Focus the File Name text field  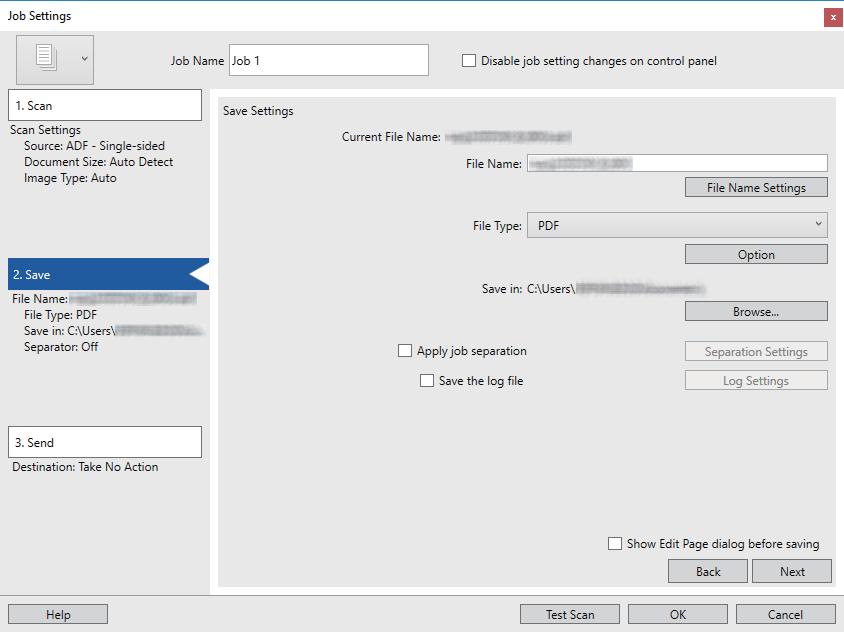677,163
